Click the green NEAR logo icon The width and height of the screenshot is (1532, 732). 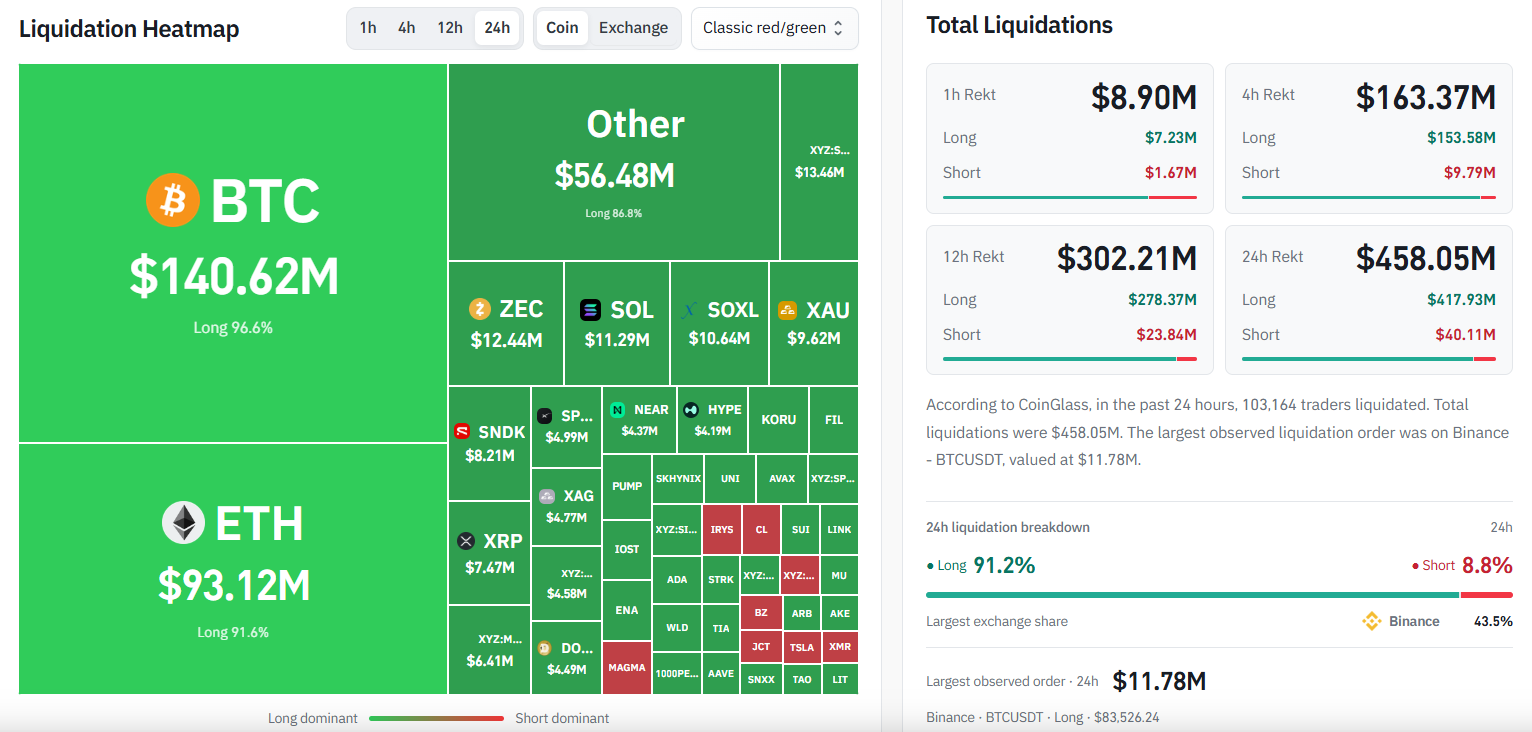click(x=618, y=410)
